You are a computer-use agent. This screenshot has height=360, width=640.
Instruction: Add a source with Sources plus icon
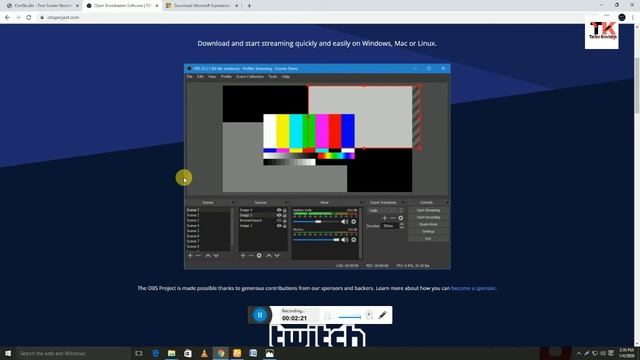point(243,256)
